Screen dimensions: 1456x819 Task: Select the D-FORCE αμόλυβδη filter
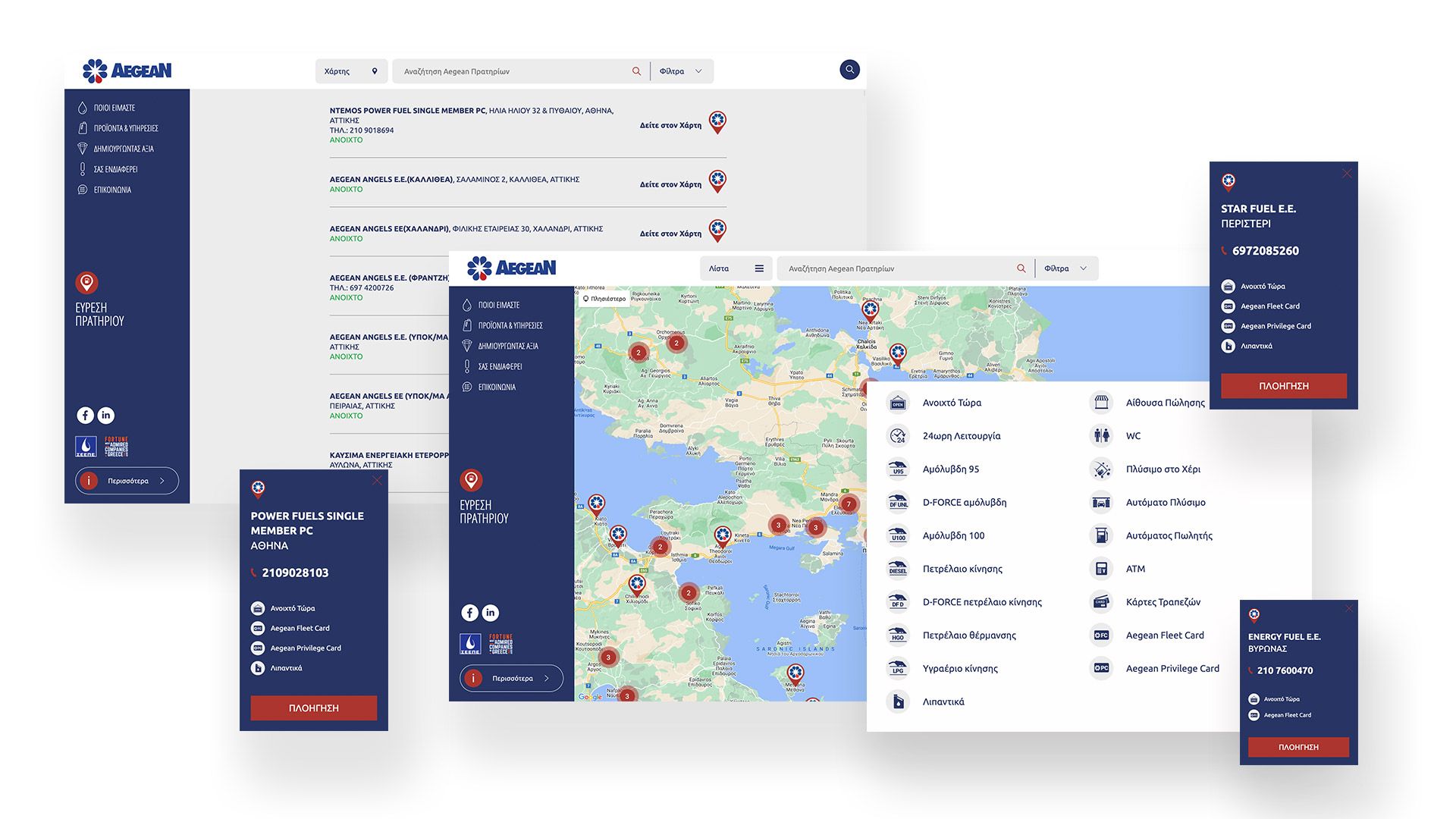coord(946,503)
